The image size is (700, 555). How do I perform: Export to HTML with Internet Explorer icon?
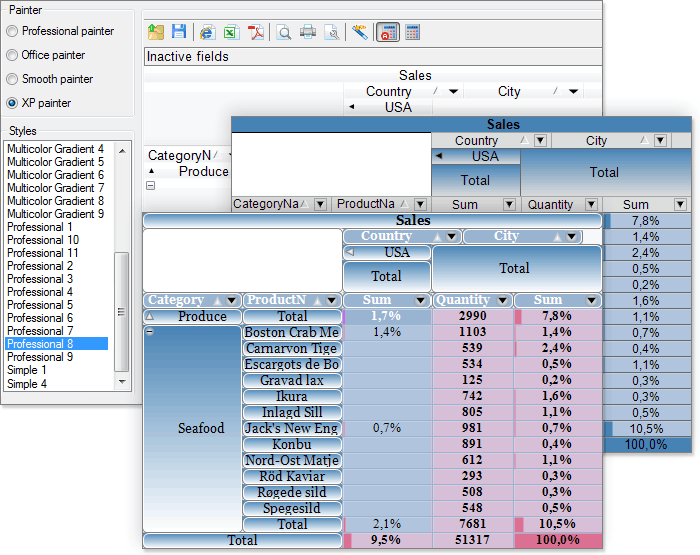point(207,32)
